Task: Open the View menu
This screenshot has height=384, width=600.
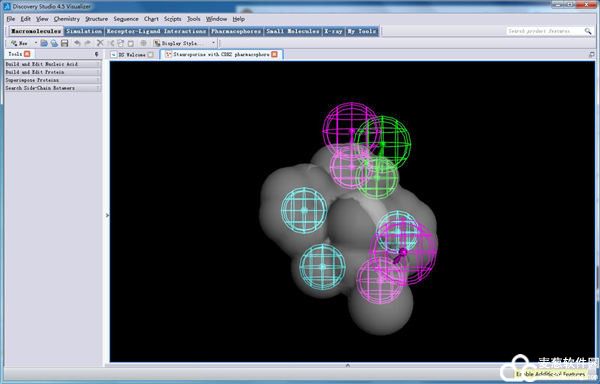Action: point(42,19)
